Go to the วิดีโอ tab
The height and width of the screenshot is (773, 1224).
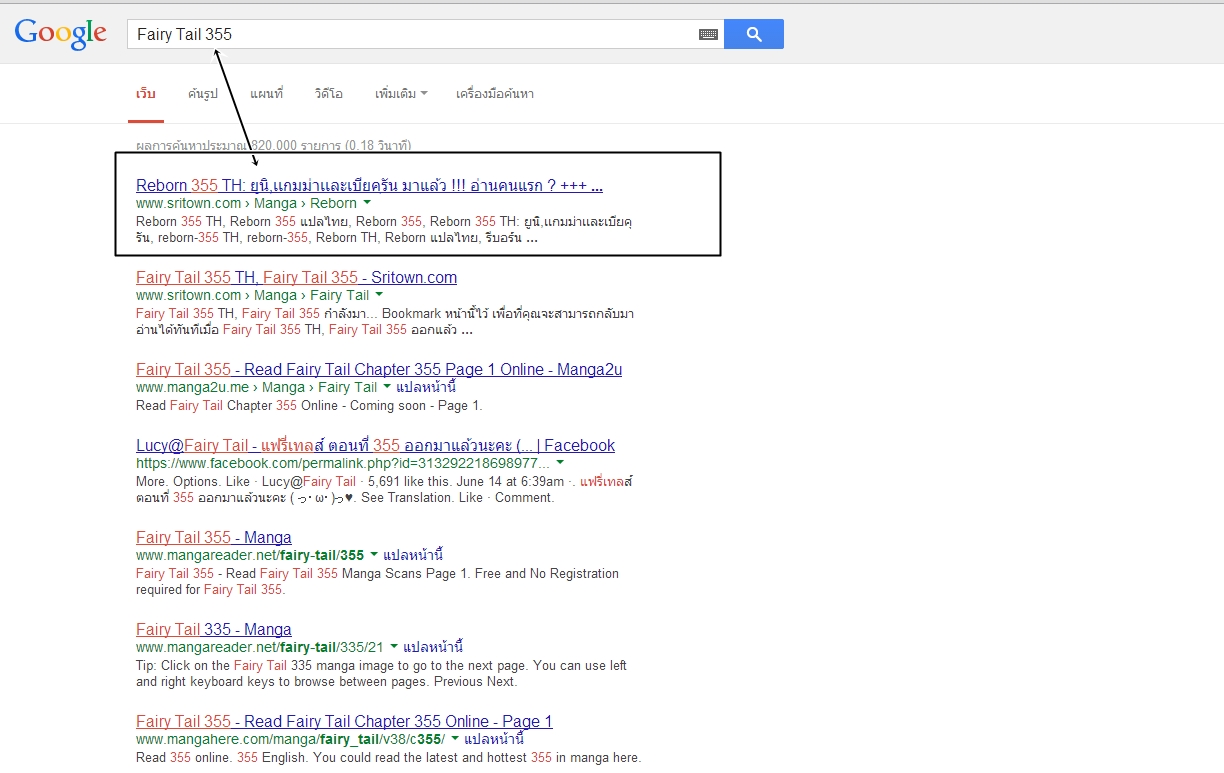pos(328,94)
